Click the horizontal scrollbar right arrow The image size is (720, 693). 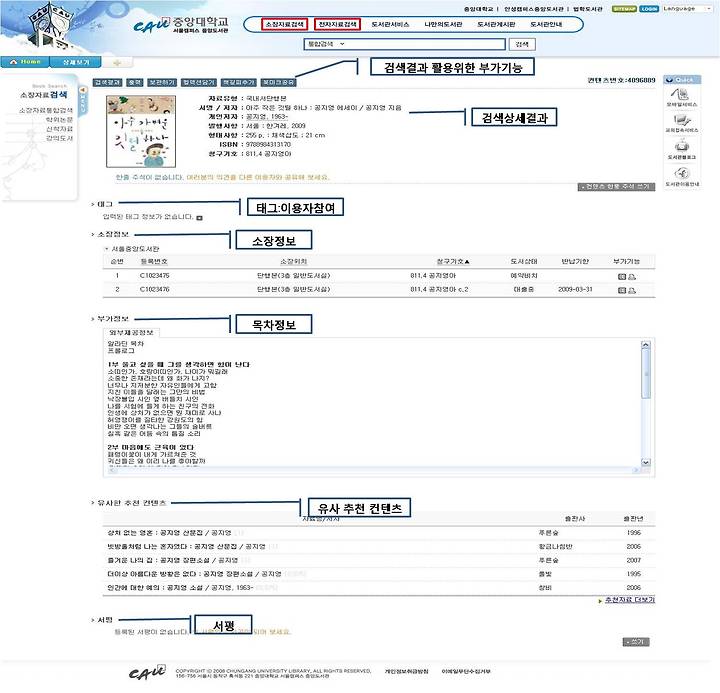click(x=636, y=470)
